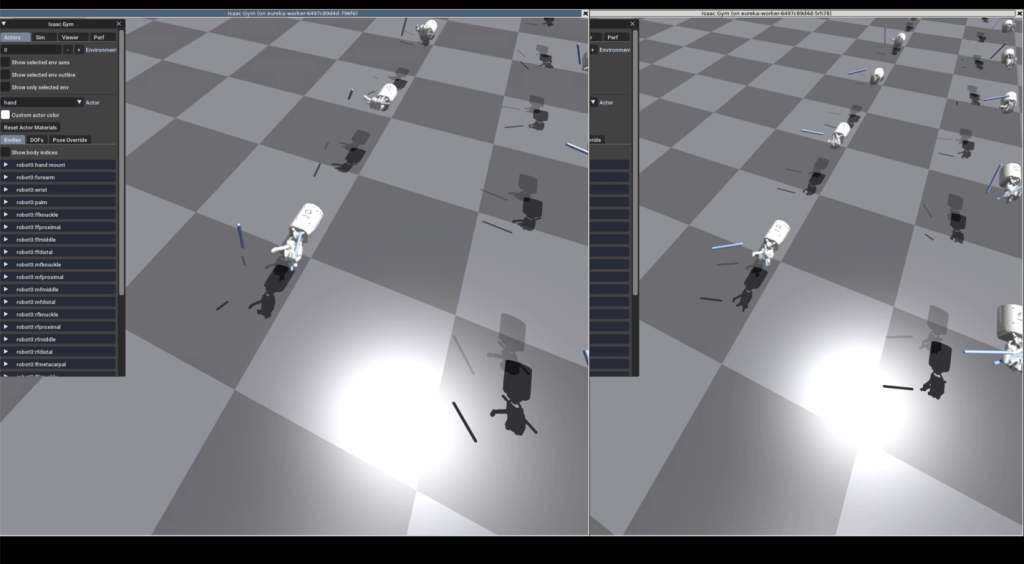Viewport: 1024px width, 564px height.
Task: Enable Show selected env outline
Action: tap(5, 74)
